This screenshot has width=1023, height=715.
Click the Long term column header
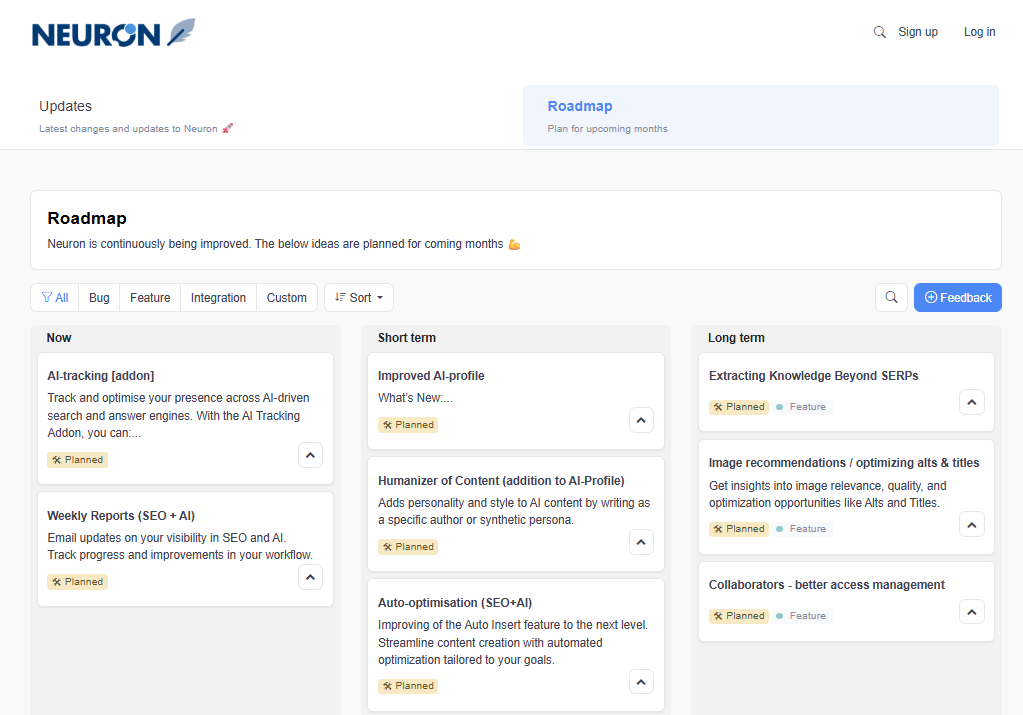tap(736, 338)
